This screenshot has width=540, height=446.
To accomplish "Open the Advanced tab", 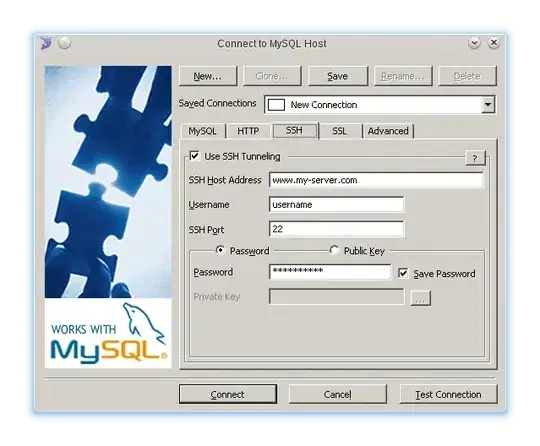I will point(388,131).
